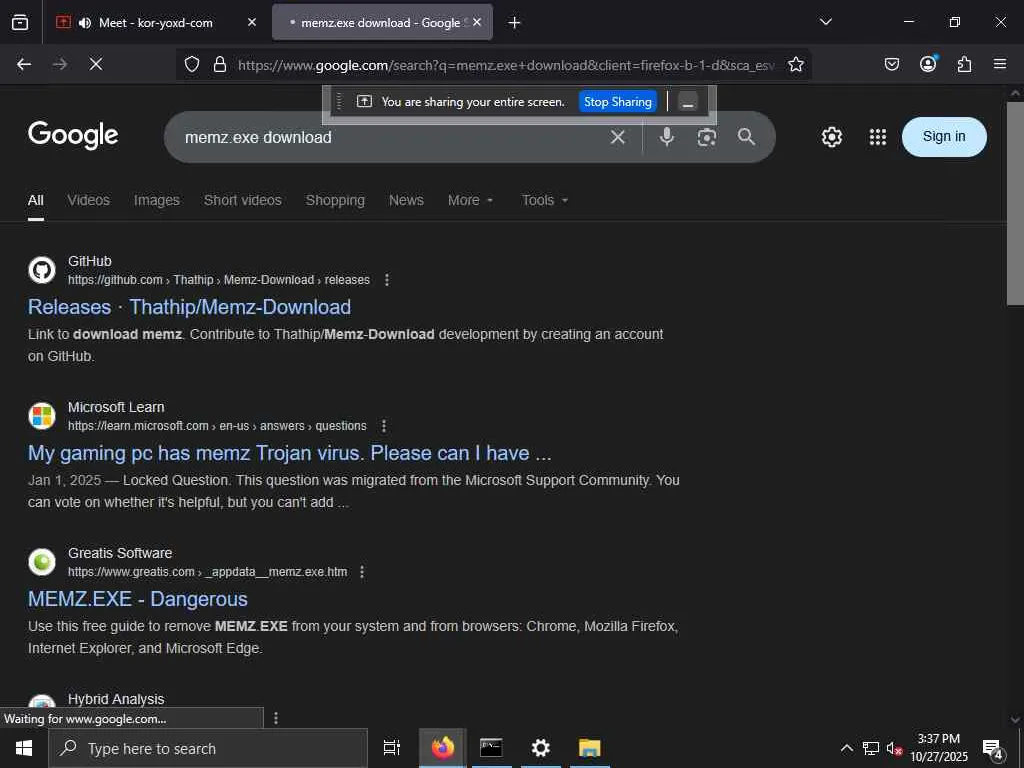This screenshot has width=1024, height=768.
Task: Close the memz.exe download Google tab
Action: 477,22
